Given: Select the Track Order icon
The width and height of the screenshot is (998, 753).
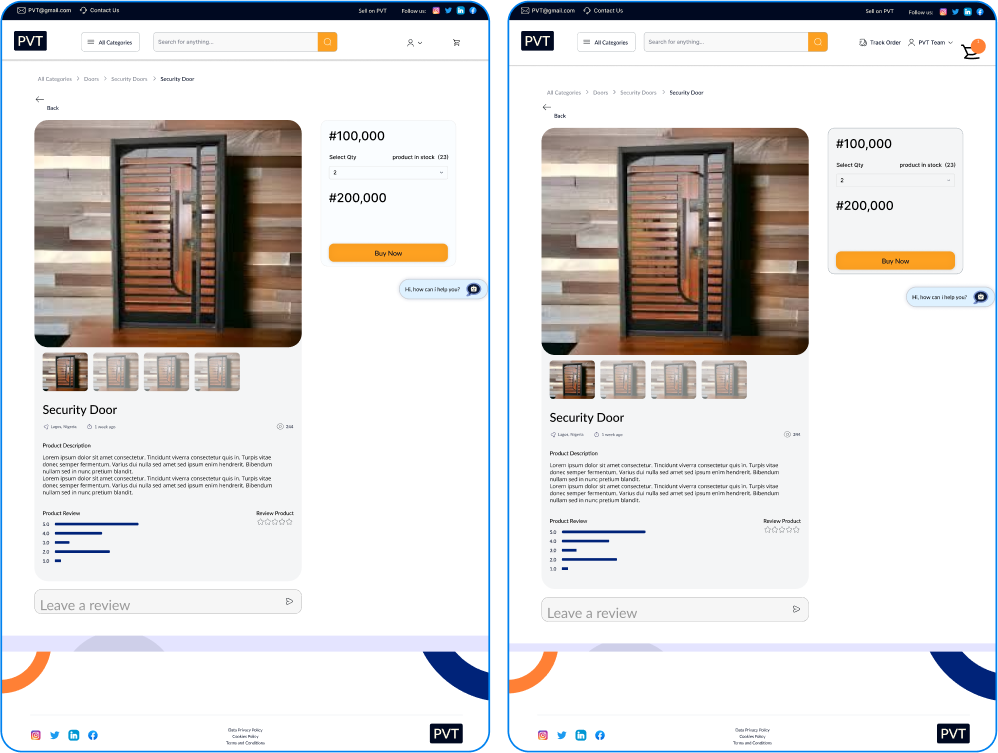Looking at the screenshot, I should tap(862, 42).
